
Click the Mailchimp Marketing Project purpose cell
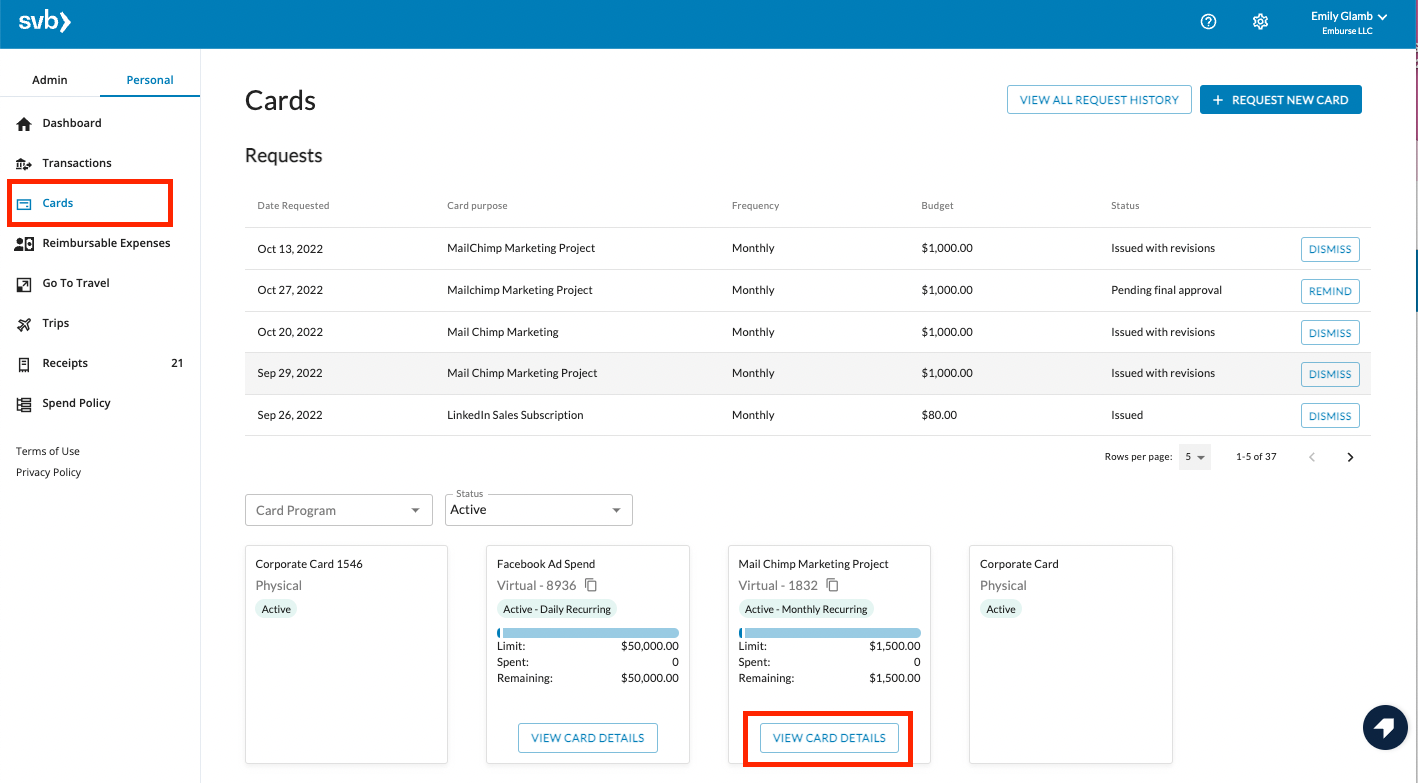(520, 290)
